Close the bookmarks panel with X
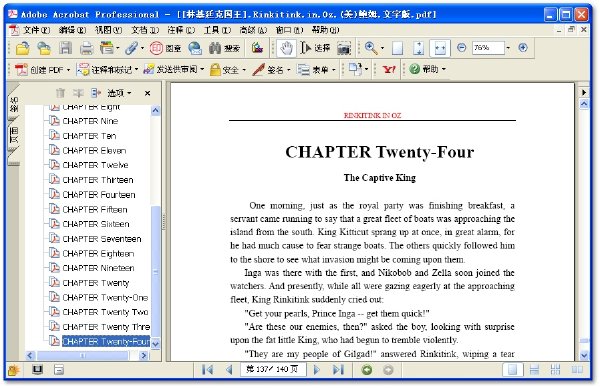This screenshot has height=388, width=600. (147, 93)
